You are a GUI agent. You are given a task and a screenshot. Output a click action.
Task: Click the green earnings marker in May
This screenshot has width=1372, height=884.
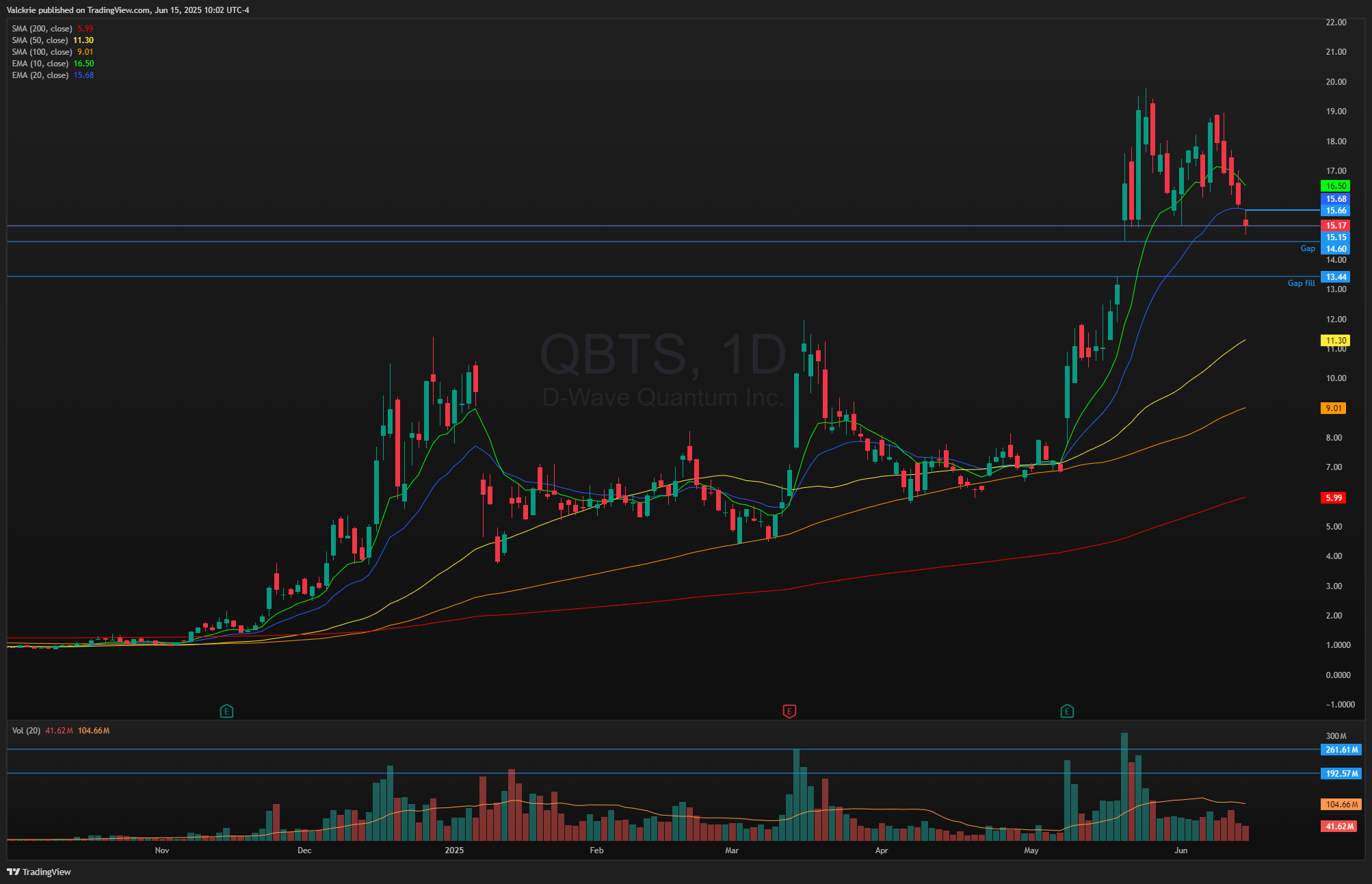pyautogui.click(x=1067, y=712)
